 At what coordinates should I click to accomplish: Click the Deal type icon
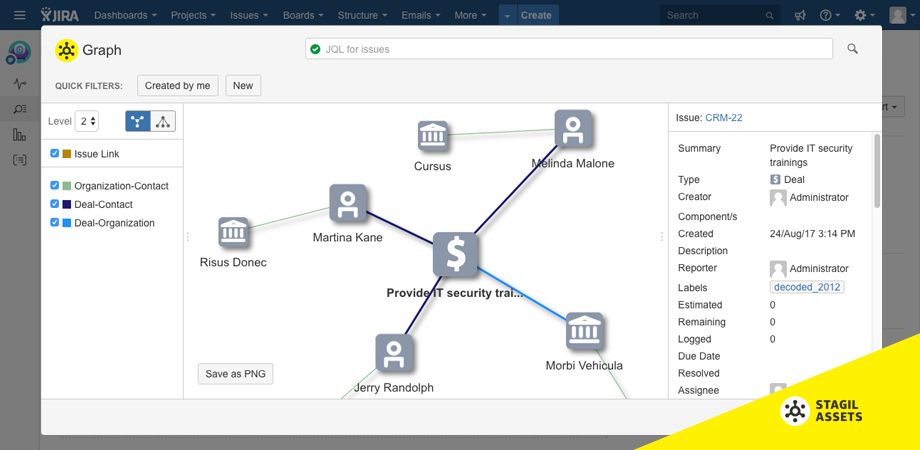(775, 180)
